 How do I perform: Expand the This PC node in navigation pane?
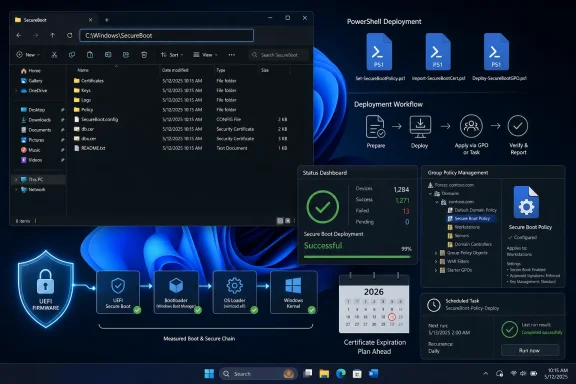(x=16, y=179)
